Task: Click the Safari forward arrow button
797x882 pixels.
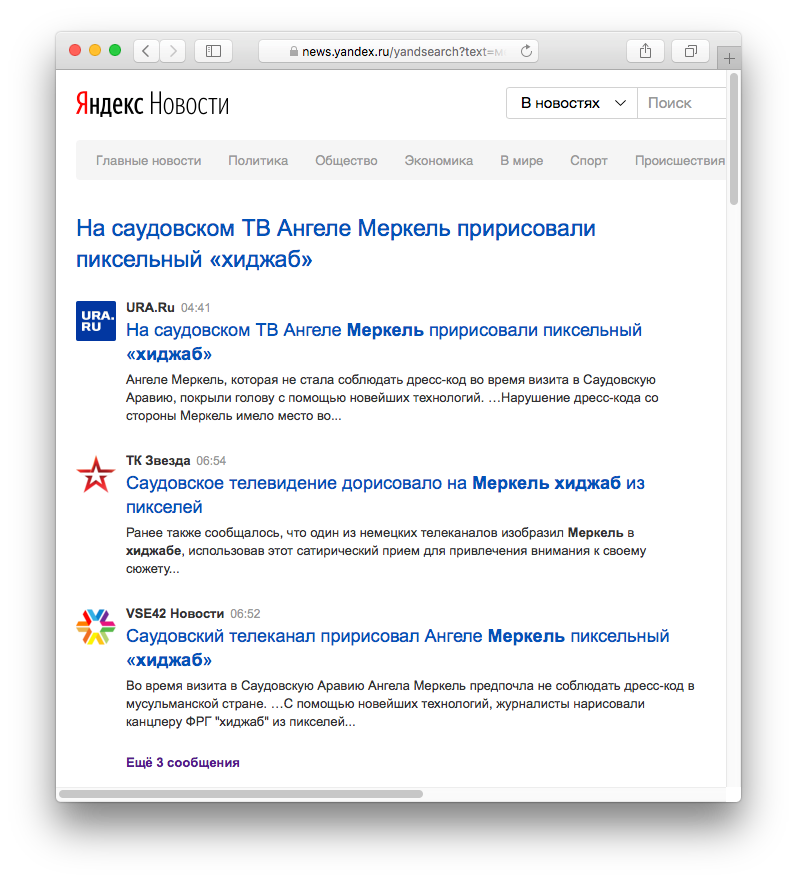Action: 173,51
